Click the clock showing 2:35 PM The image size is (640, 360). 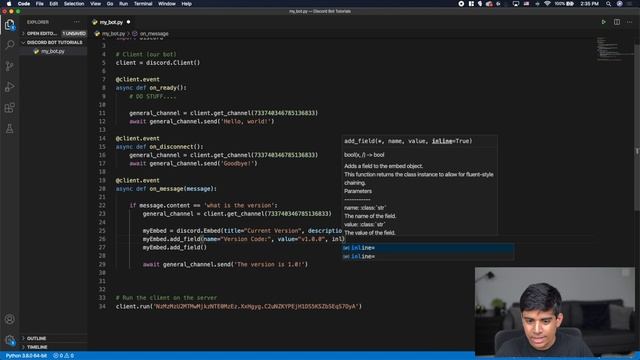(589, 4)
